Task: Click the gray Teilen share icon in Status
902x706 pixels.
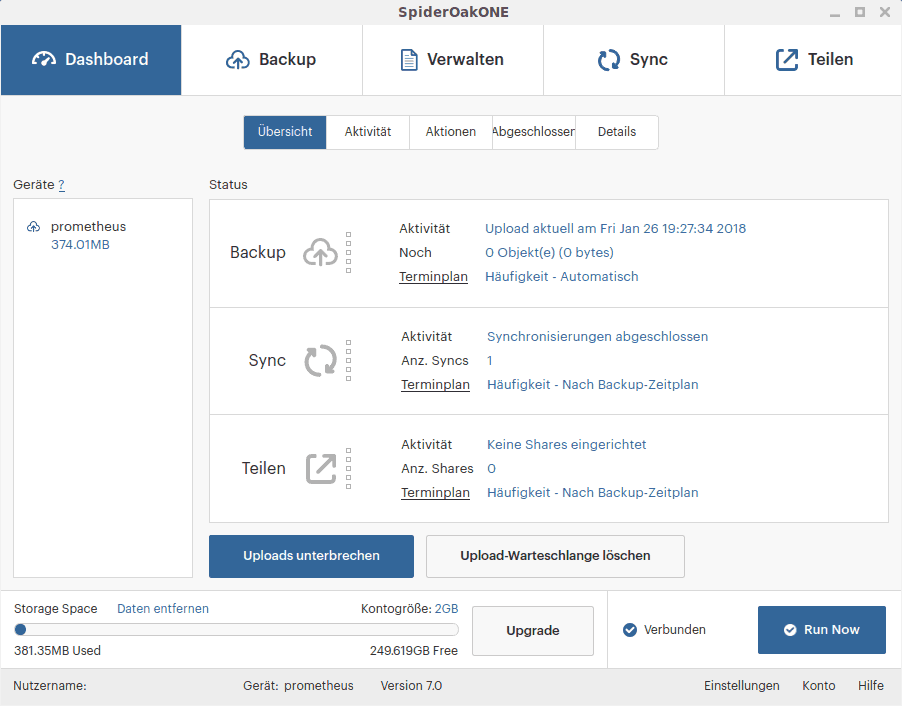Action: tap(320, 468)
